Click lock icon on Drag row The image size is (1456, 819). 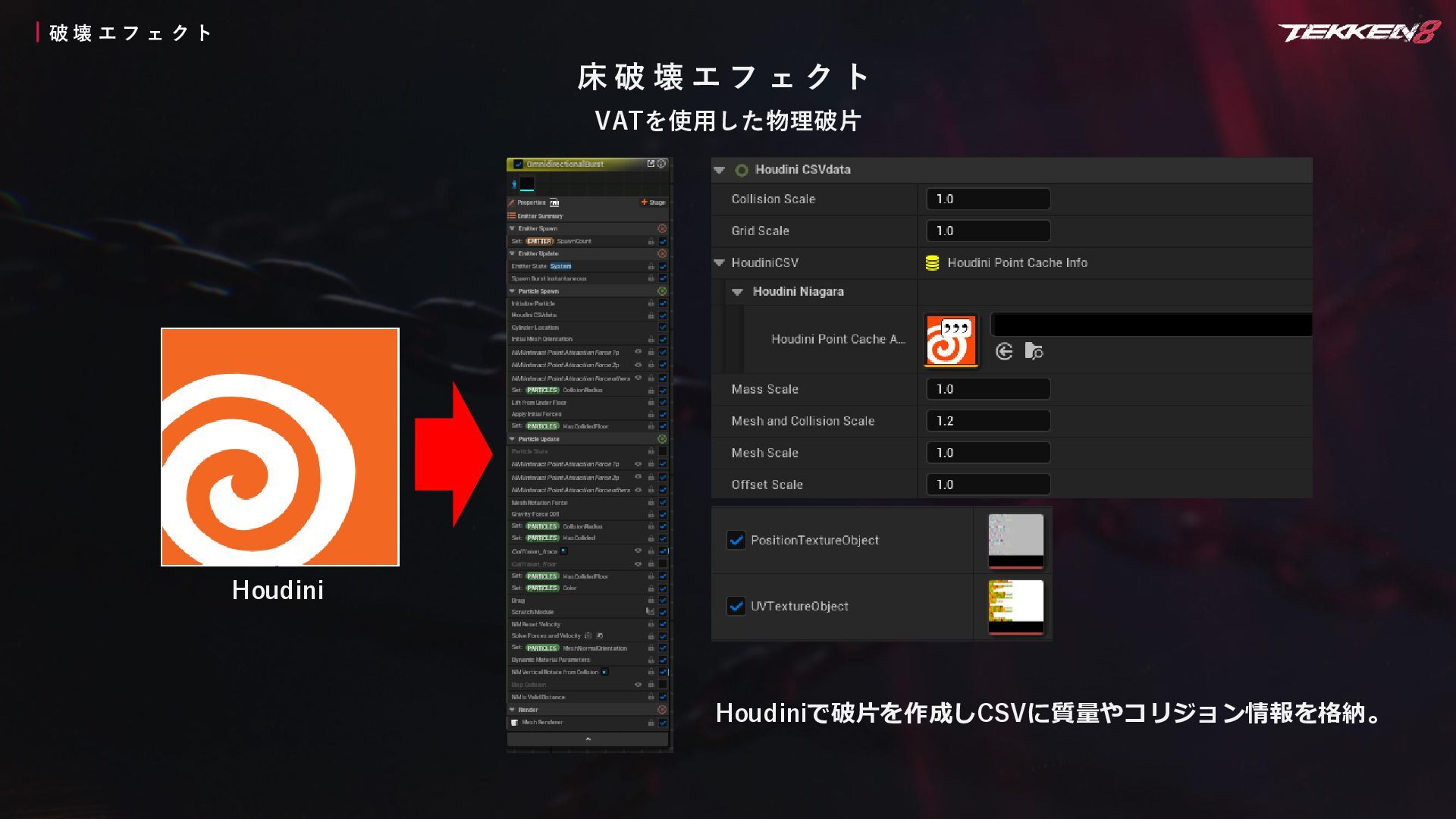tap(651, 600)
